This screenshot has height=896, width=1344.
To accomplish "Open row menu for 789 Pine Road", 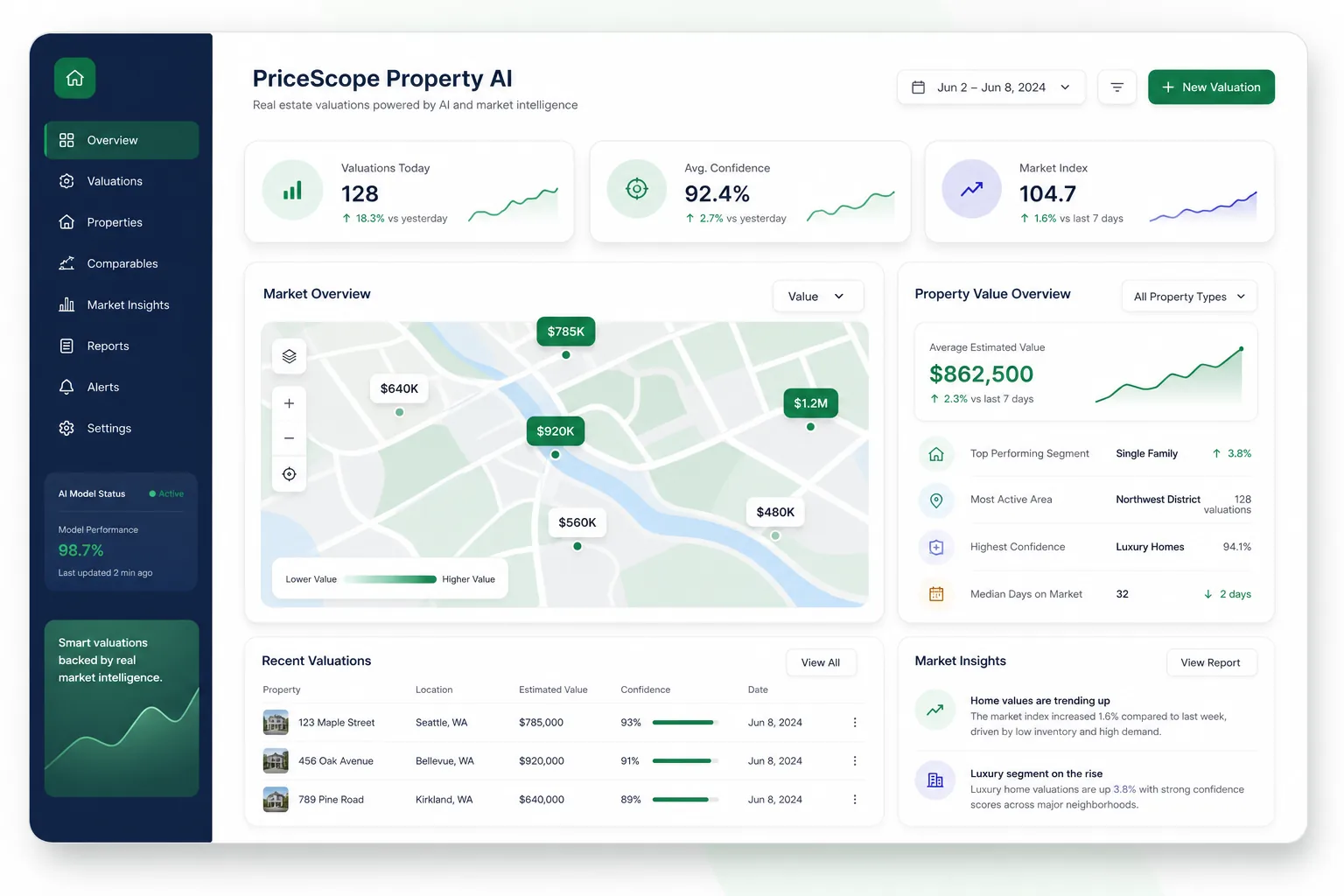I will coord(855,800).
